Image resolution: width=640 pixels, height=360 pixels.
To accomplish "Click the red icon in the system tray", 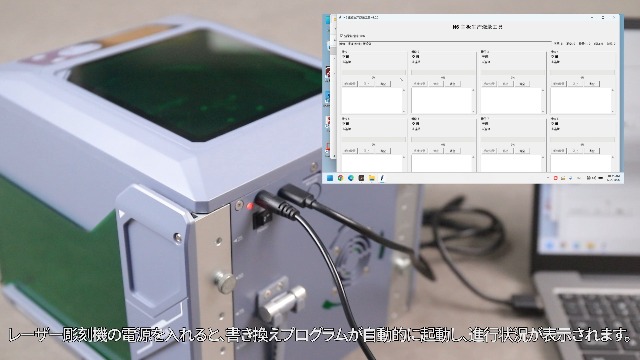I will (x=556, y=178).
